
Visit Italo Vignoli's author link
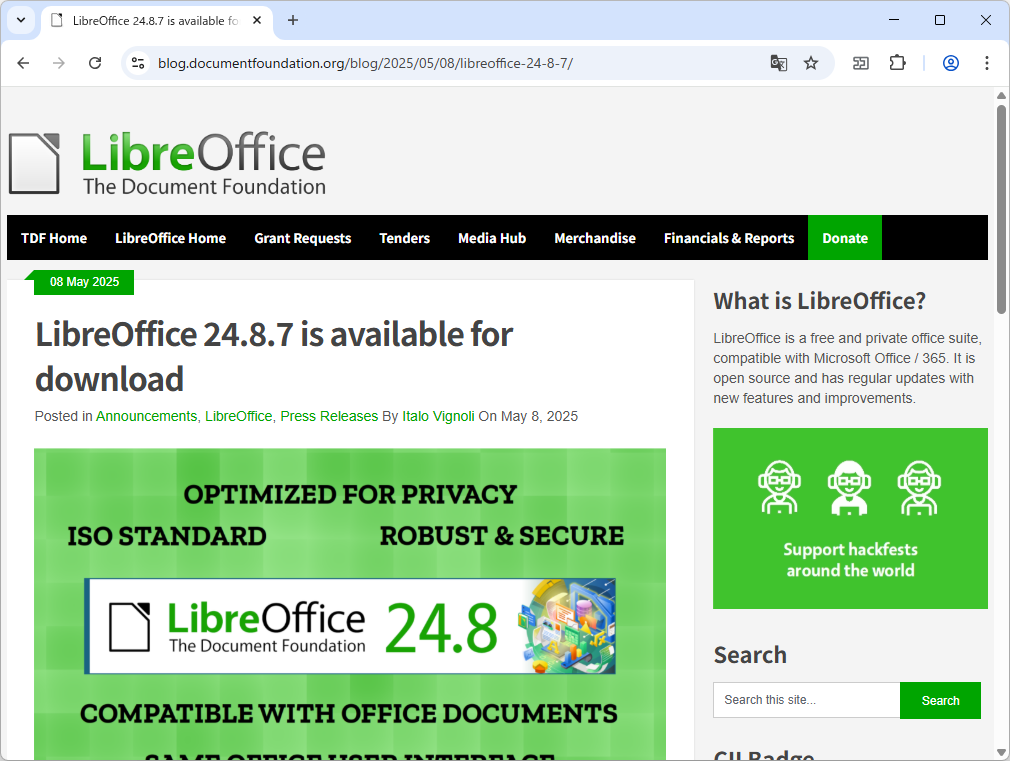(437, 416)
